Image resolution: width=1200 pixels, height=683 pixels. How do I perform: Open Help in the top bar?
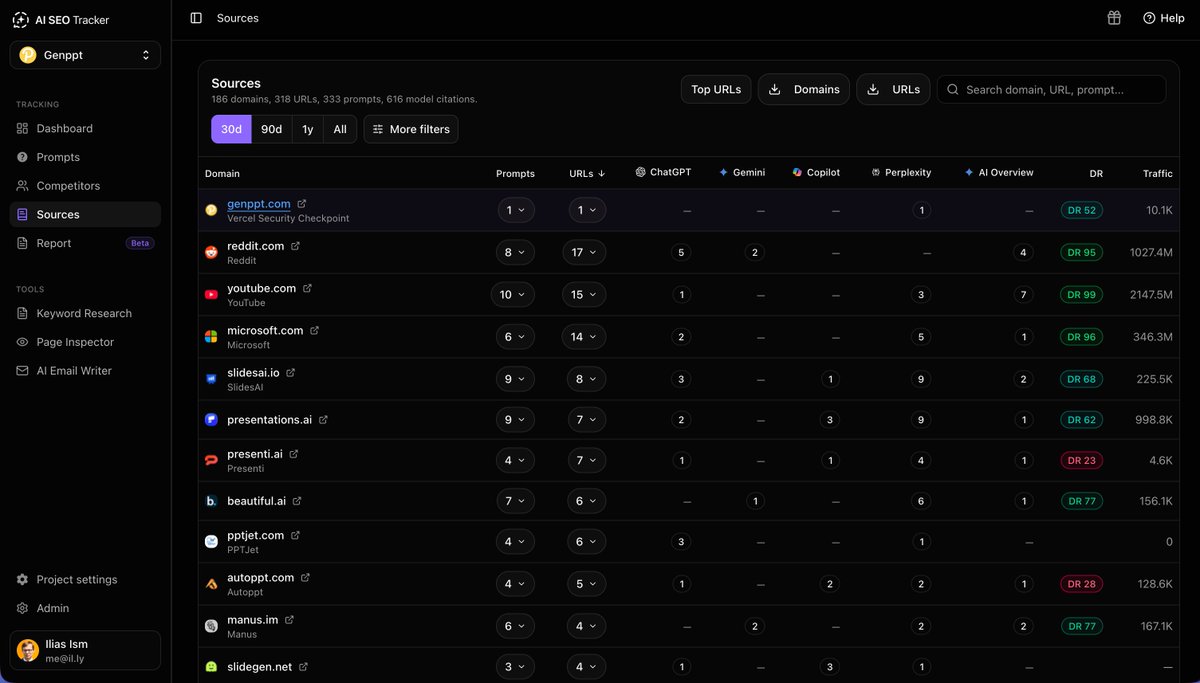click(x=1164, y=18)
